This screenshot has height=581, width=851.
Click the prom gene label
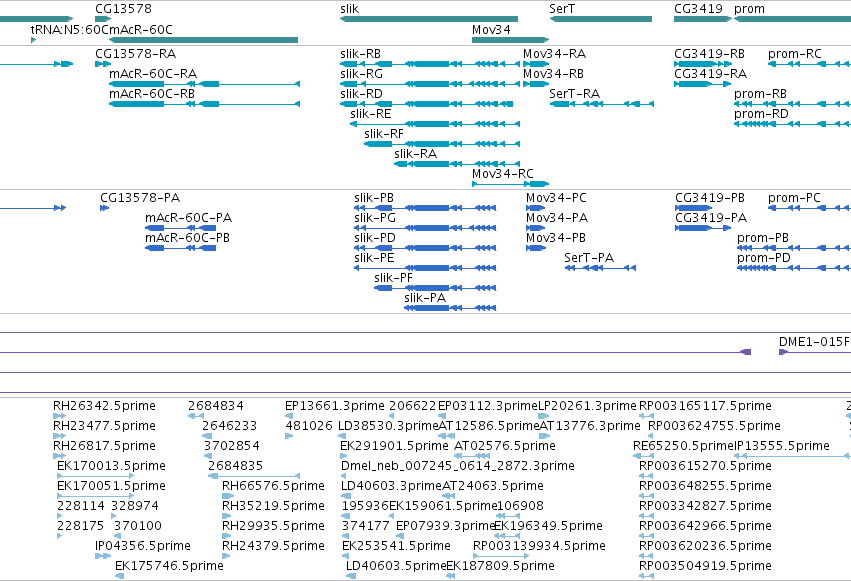coord(749,9)
